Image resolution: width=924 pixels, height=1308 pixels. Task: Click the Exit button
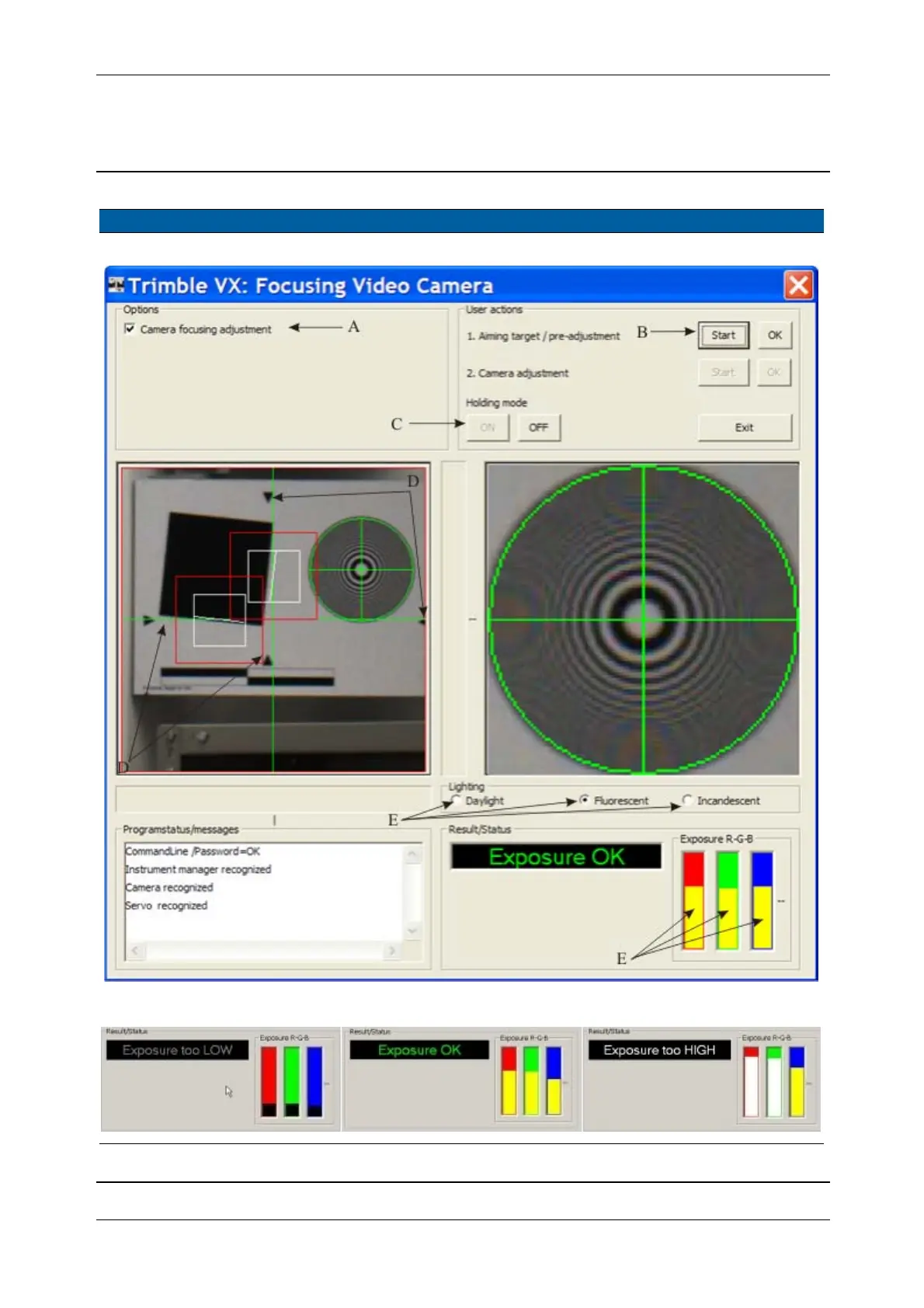[745, 427]
